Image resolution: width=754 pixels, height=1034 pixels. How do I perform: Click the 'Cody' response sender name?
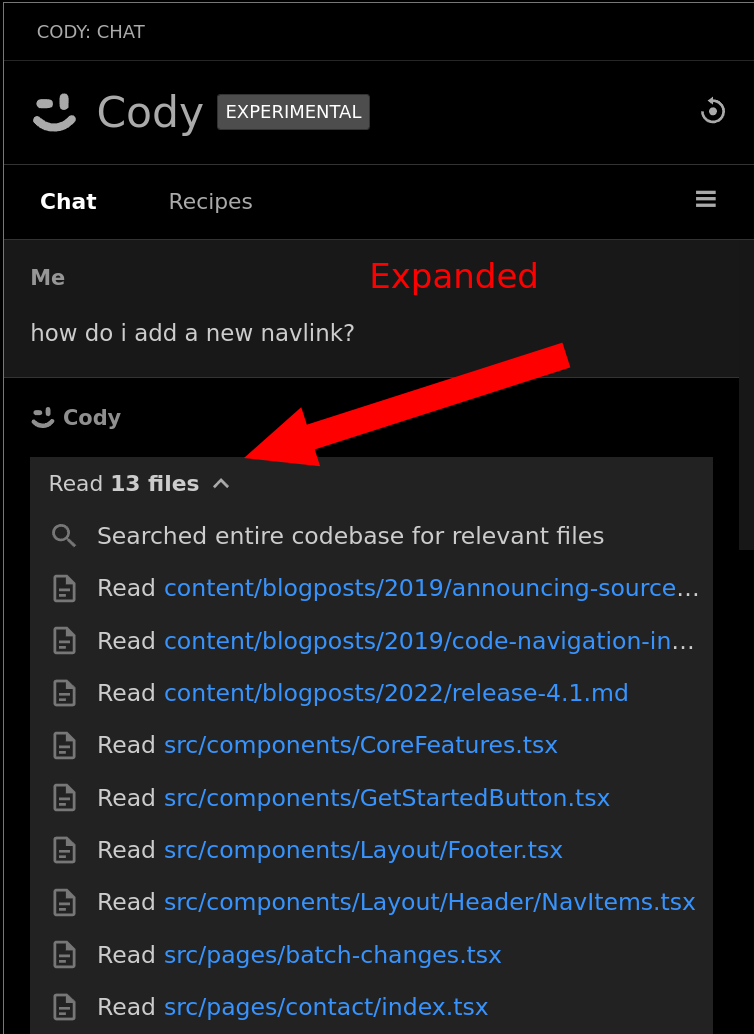pyautogui.click(x=92, y=417)
